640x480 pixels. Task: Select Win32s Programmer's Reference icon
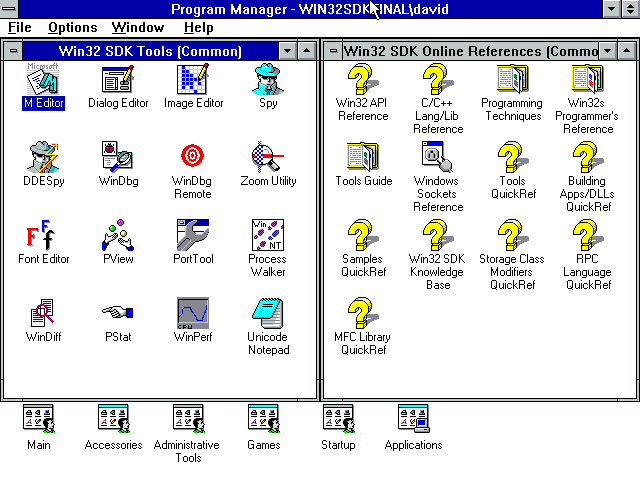[588, 79]
